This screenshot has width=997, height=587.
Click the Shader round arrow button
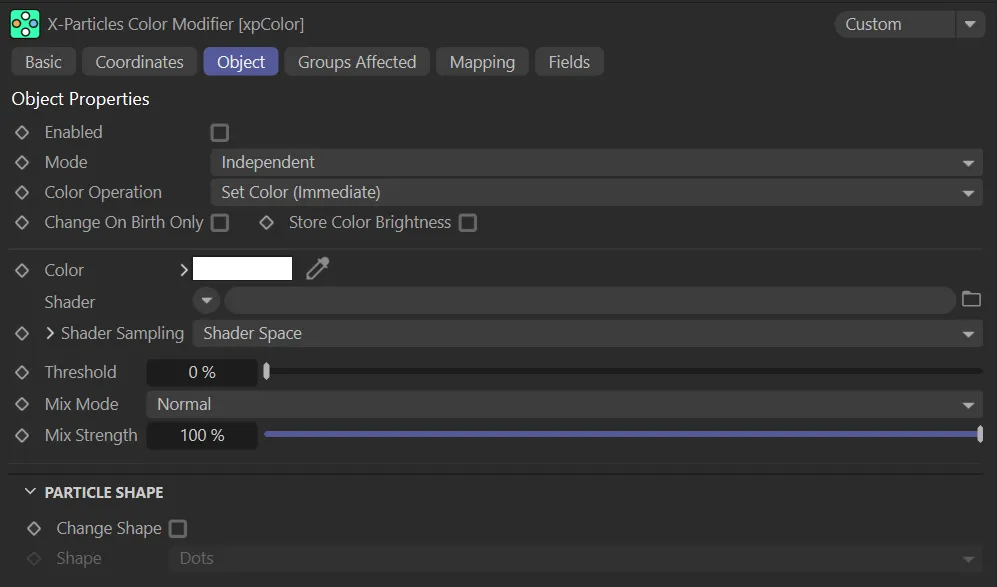tap(206, 300)
